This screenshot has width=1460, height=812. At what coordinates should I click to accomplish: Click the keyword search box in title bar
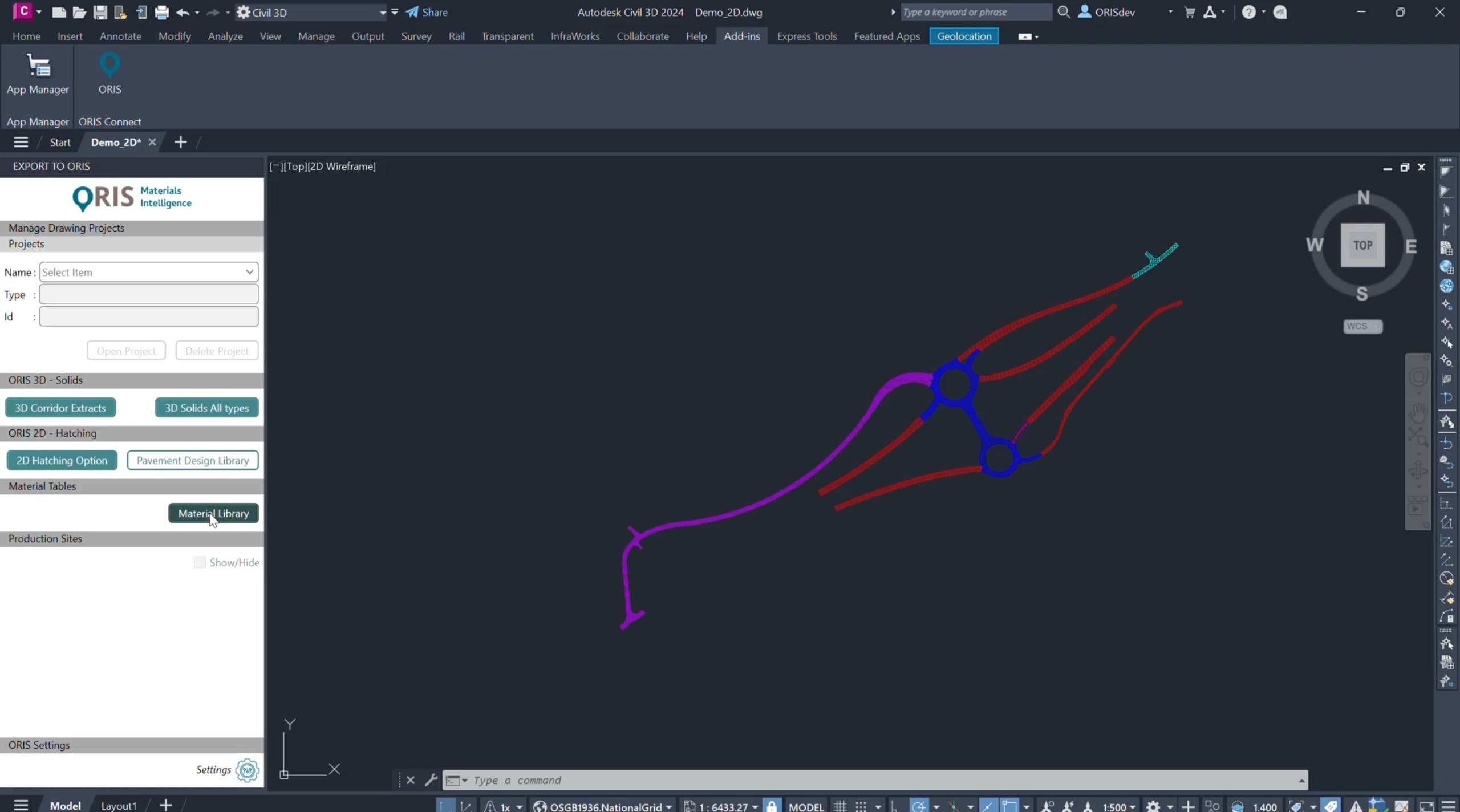pos(976,12)
